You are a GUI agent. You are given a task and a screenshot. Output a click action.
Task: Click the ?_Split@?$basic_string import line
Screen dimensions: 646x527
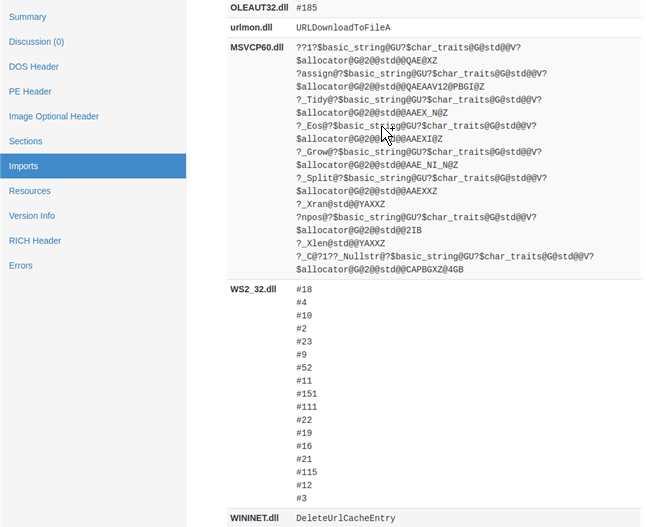[421, 178]
